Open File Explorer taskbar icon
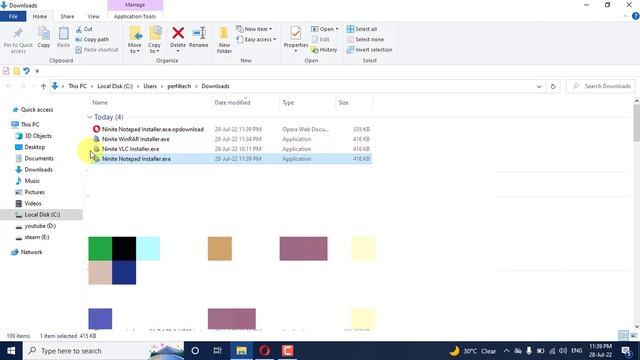 tap(241, 351)
